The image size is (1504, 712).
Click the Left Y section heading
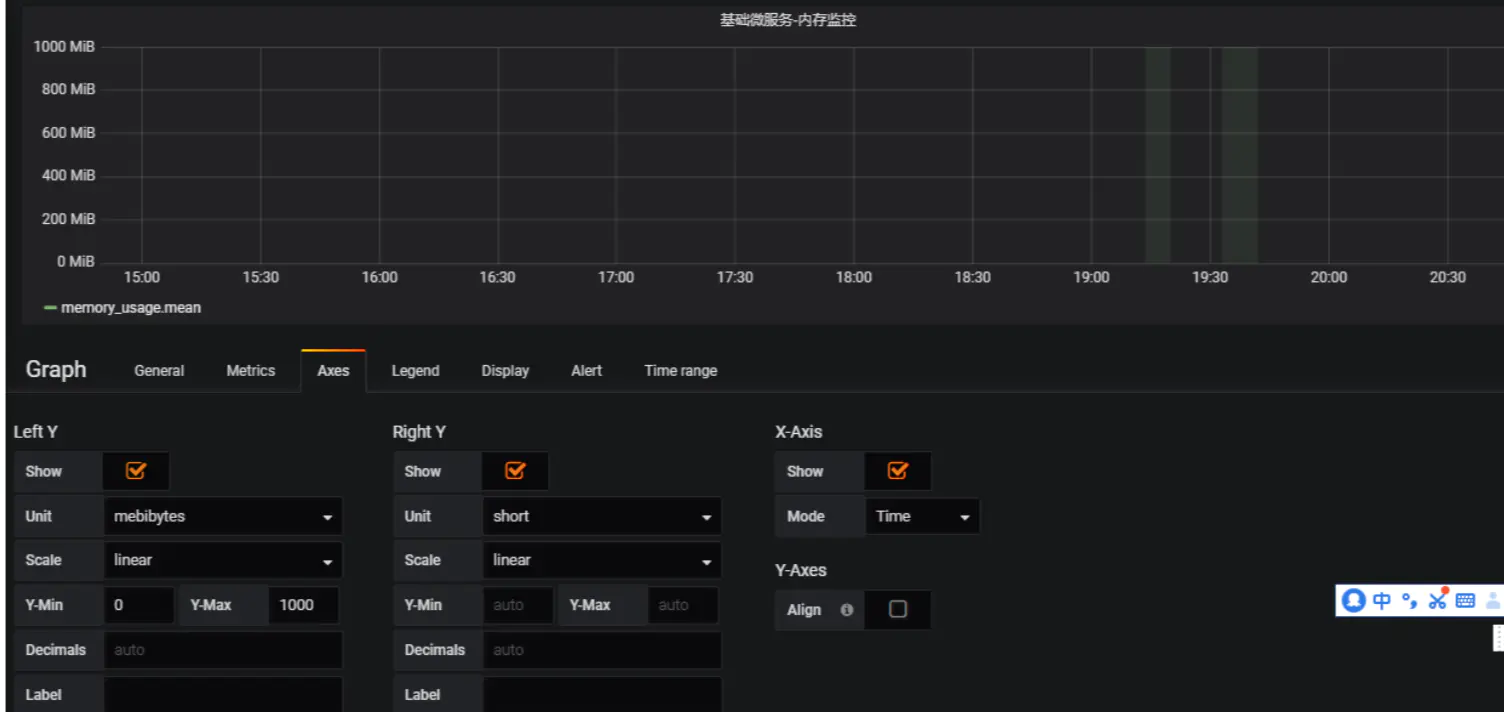coord(36,432)
